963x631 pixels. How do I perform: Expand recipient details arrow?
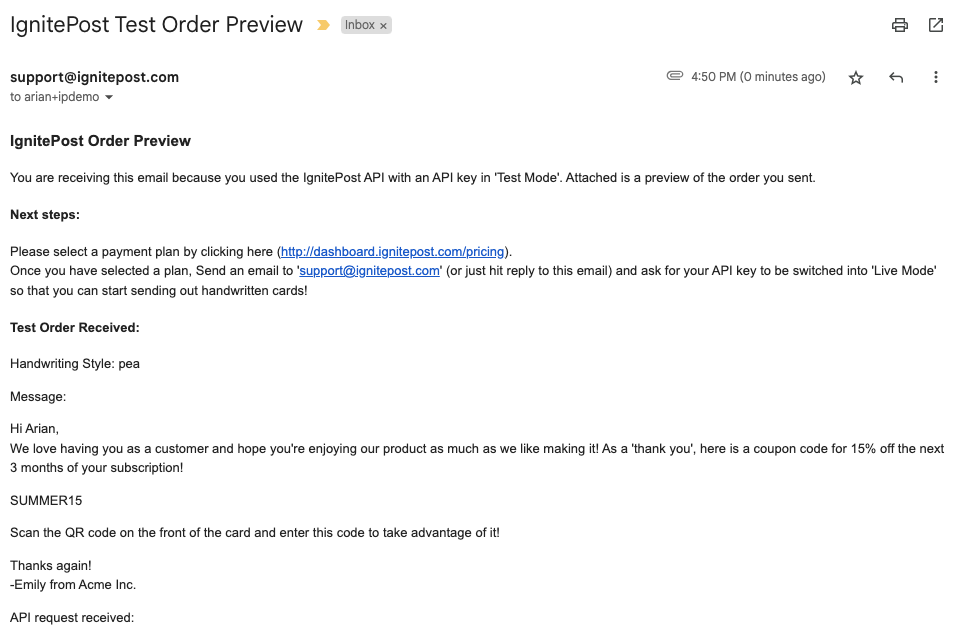tap(109, 98)
